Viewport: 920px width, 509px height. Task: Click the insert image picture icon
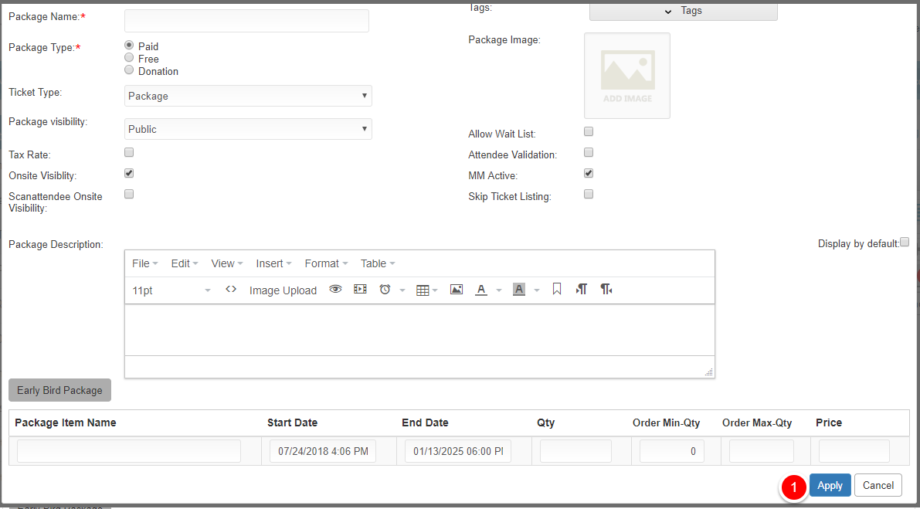tap(456, 289)
